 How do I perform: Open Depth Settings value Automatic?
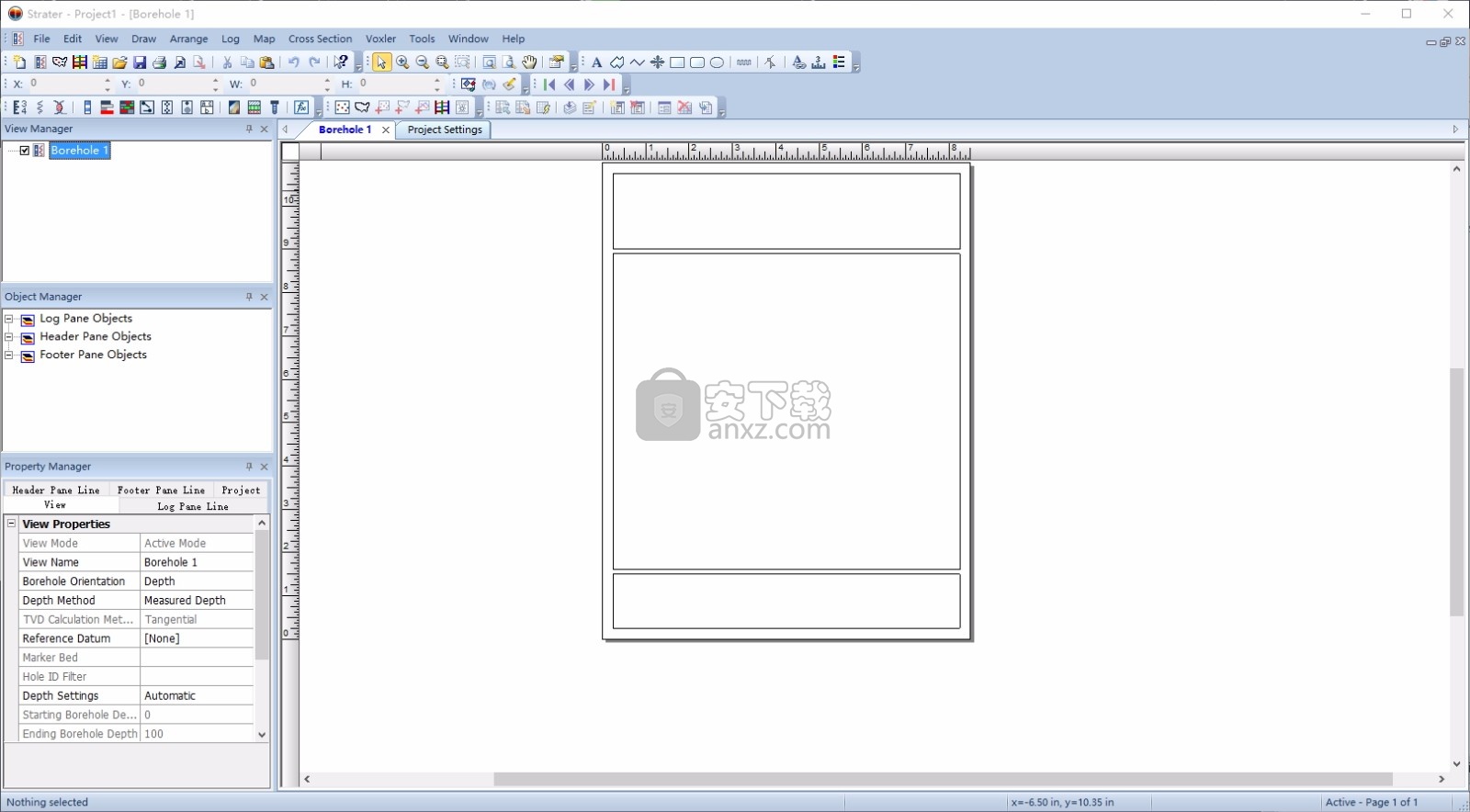click(197, 696)
